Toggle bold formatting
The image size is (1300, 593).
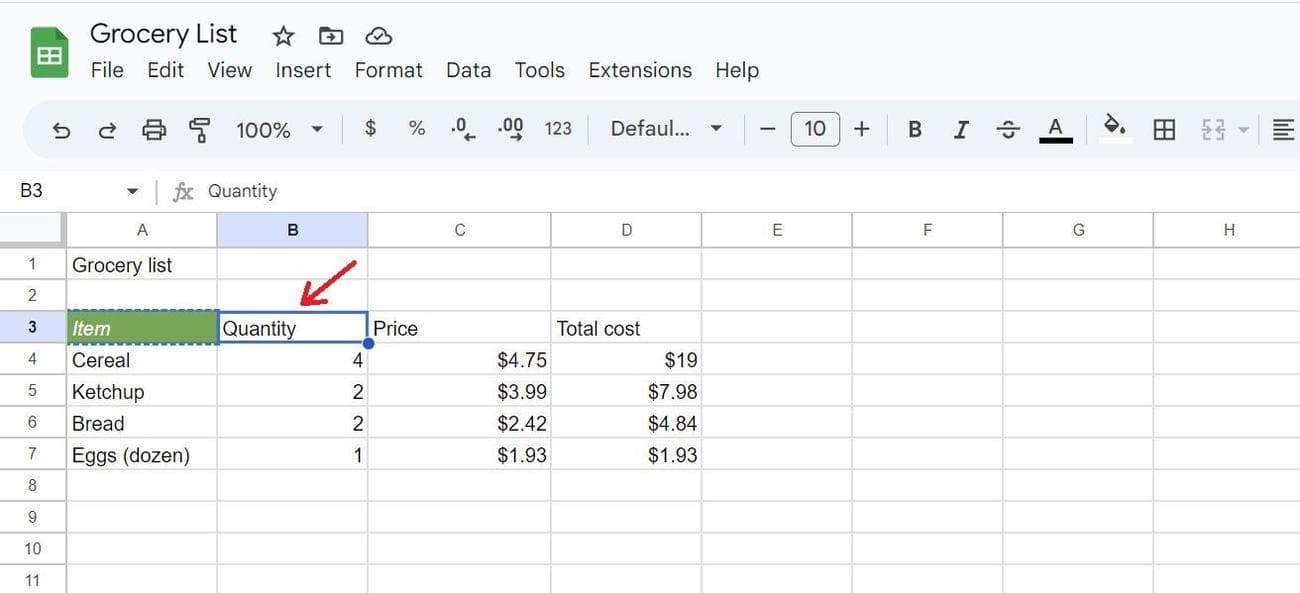coord(914,129)
